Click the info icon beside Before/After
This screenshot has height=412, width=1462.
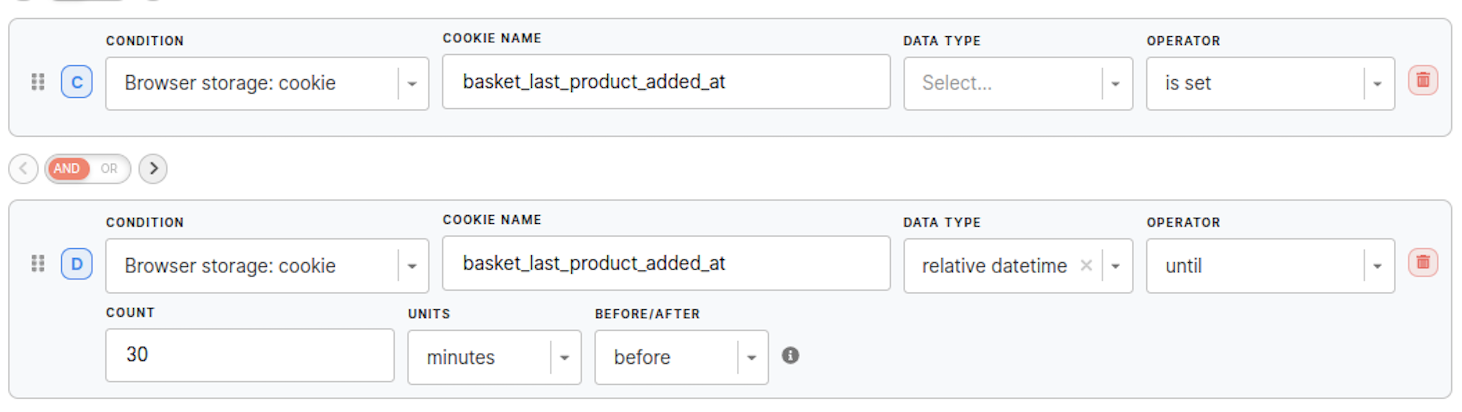point(790,355)
